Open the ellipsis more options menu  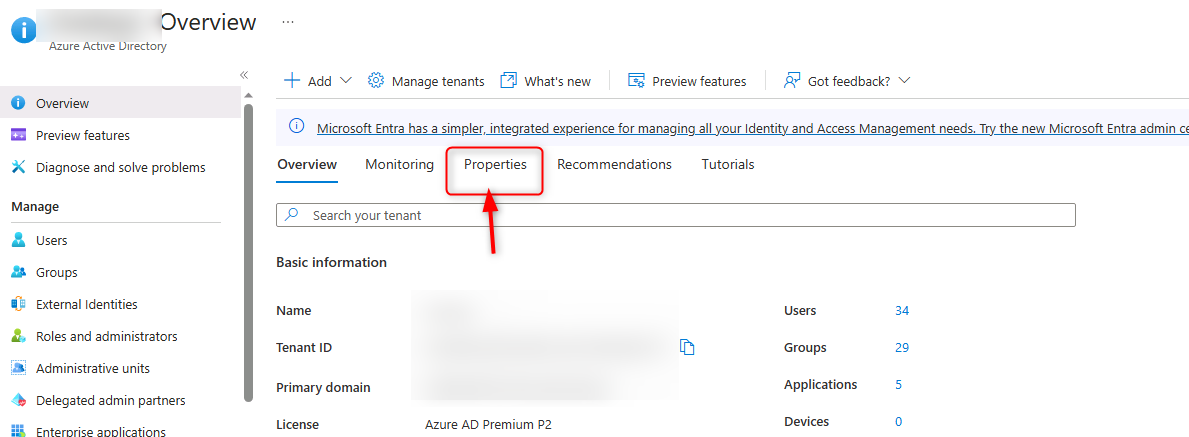288,21
